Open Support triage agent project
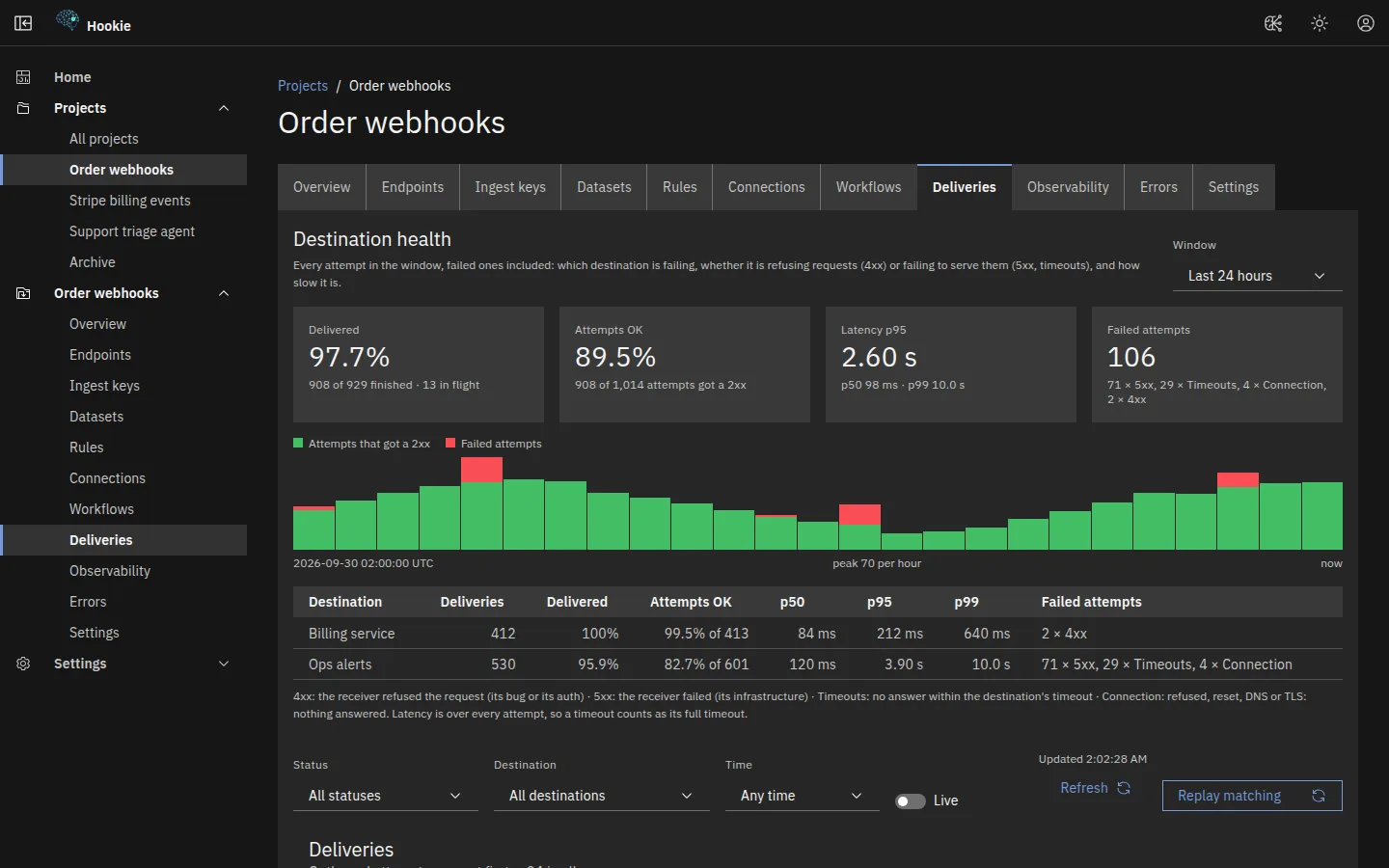 pos(123,231)
